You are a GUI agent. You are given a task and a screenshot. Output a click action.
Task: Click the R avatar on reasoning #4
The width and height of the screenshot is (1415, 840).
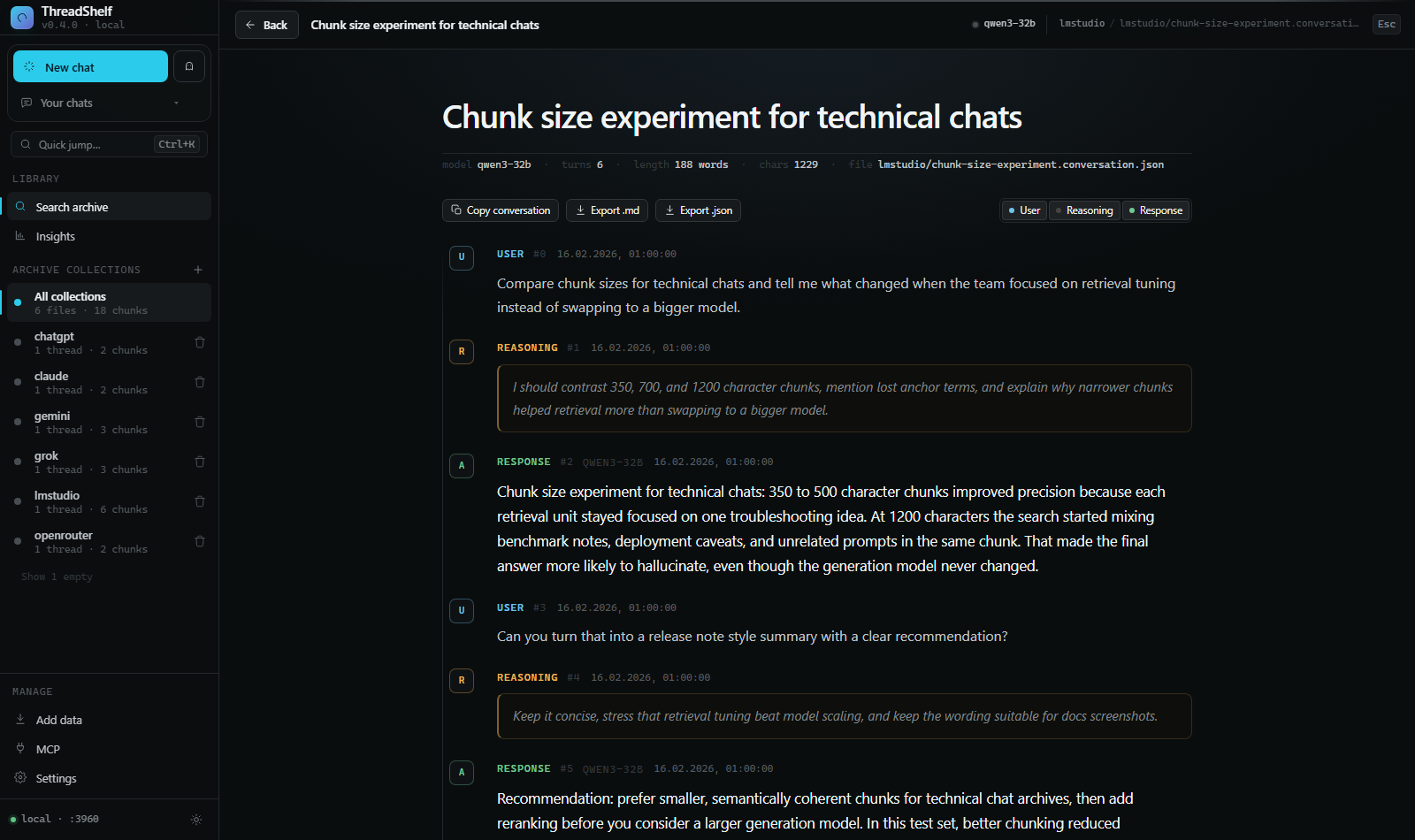[x=462, y=681]
